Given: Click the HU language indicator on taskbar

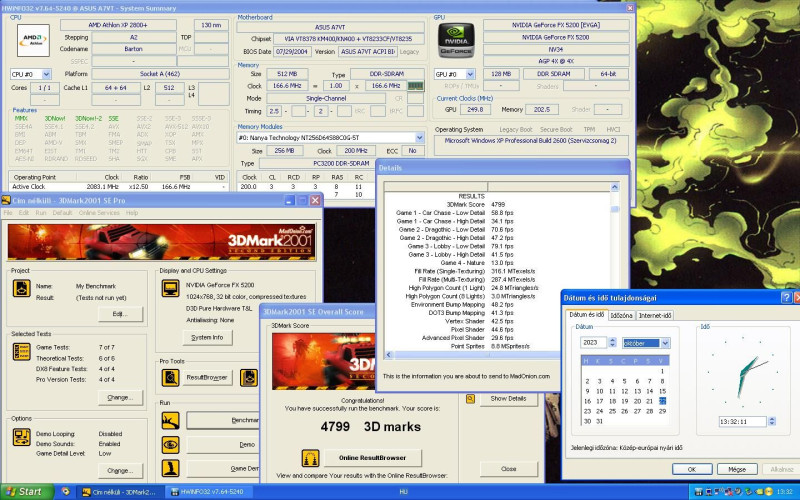Looking at the screenshot, I should (403, 492).
